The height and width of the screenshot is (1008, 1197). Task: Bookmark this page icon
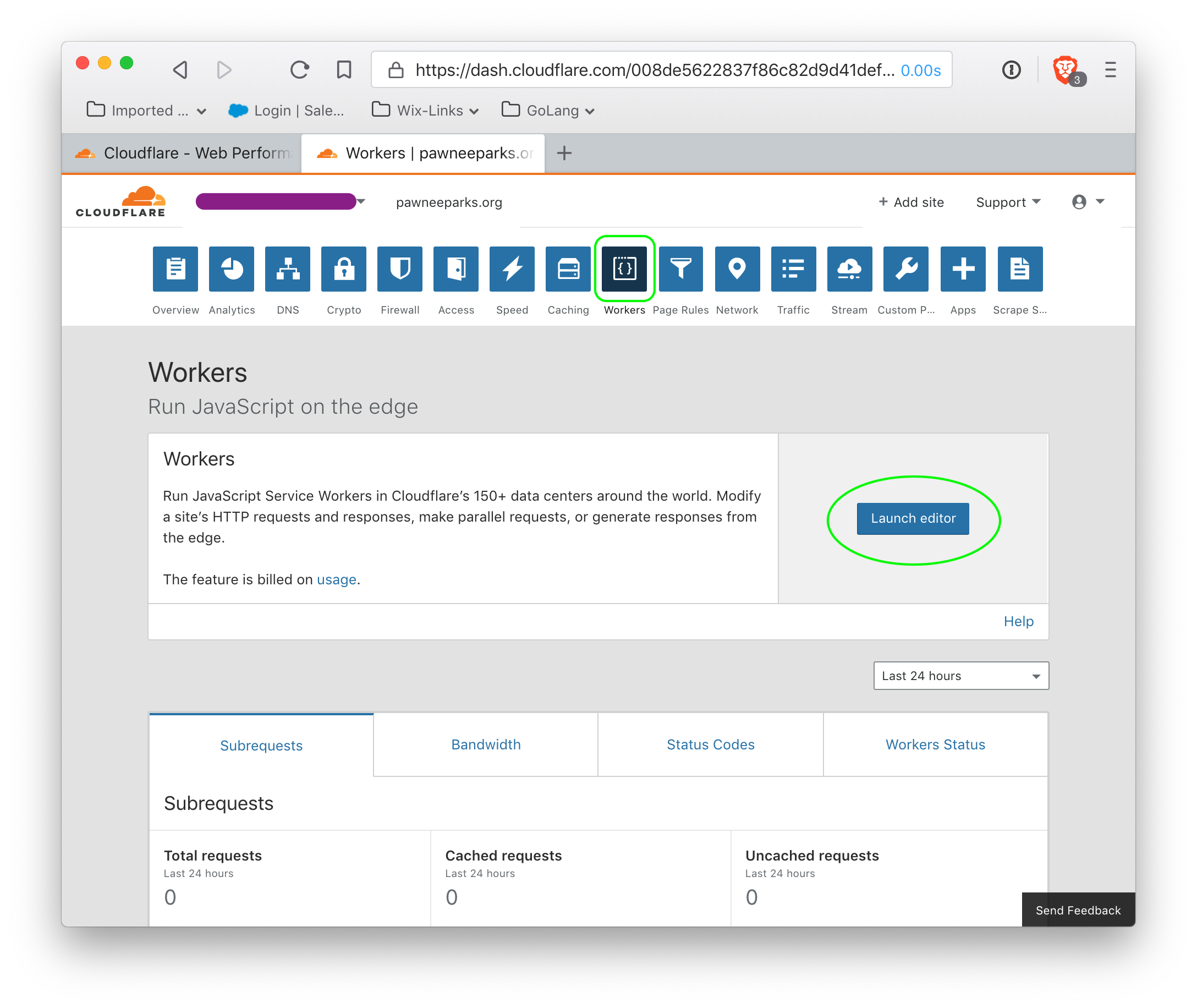(343, 70)
